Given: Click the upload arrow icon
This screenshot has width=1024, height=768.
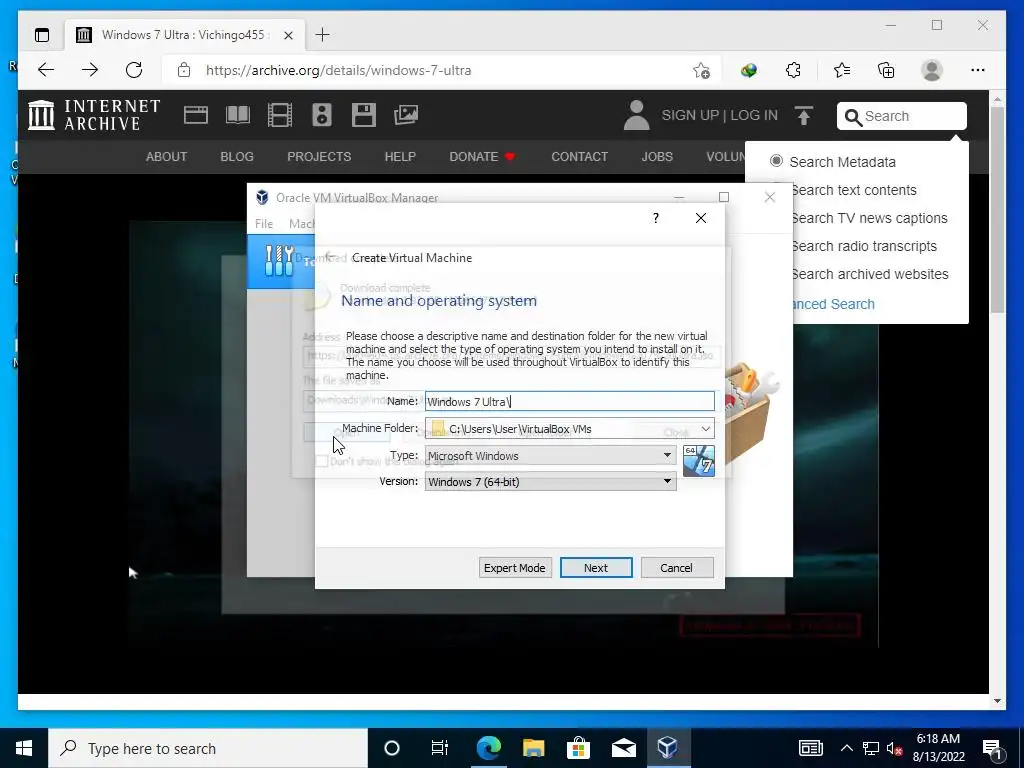Looking at the screenshot, I should click(804, 116).
